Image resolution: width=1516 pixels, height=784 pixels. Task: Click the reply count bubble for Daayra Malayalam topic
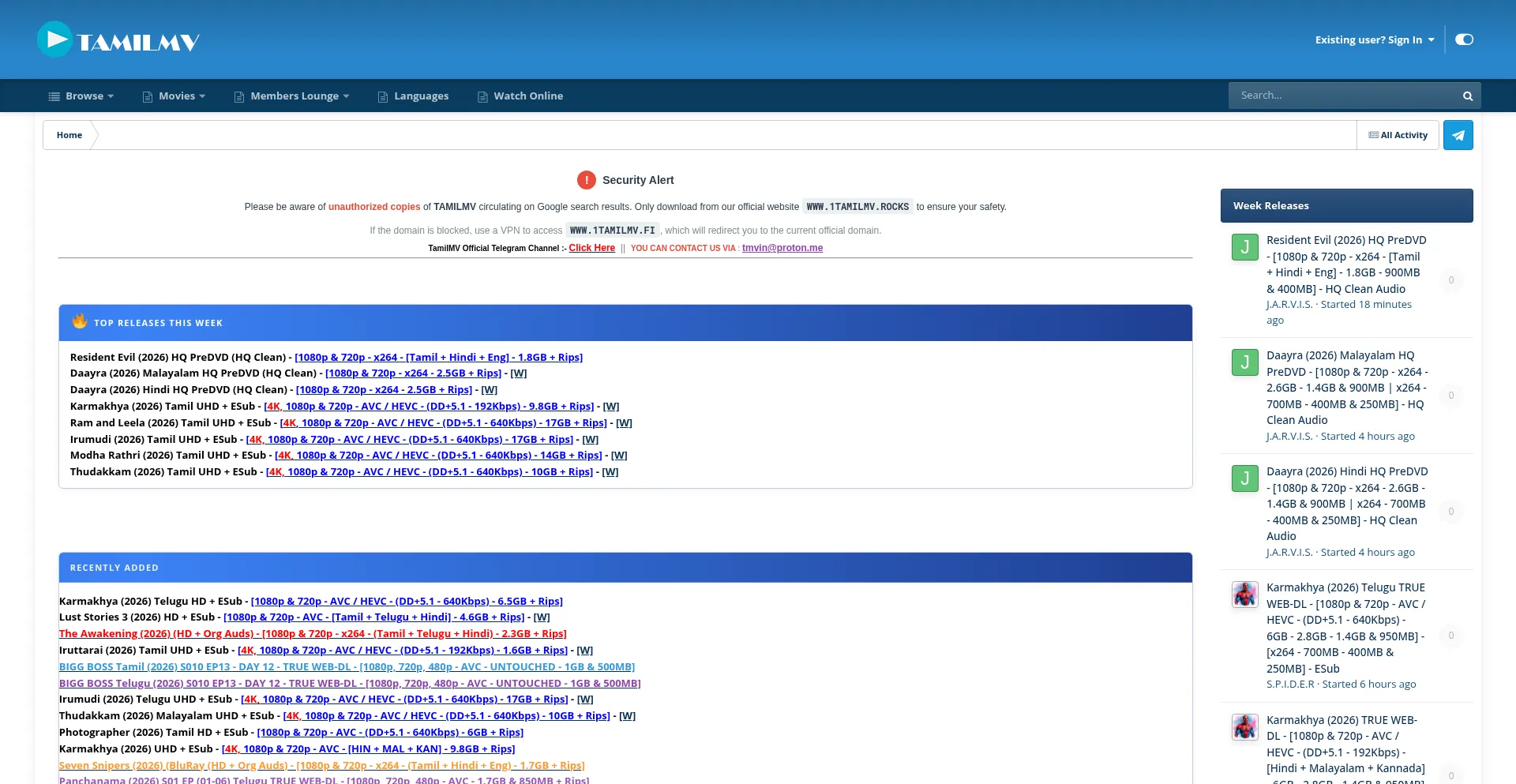[1451, 396]
